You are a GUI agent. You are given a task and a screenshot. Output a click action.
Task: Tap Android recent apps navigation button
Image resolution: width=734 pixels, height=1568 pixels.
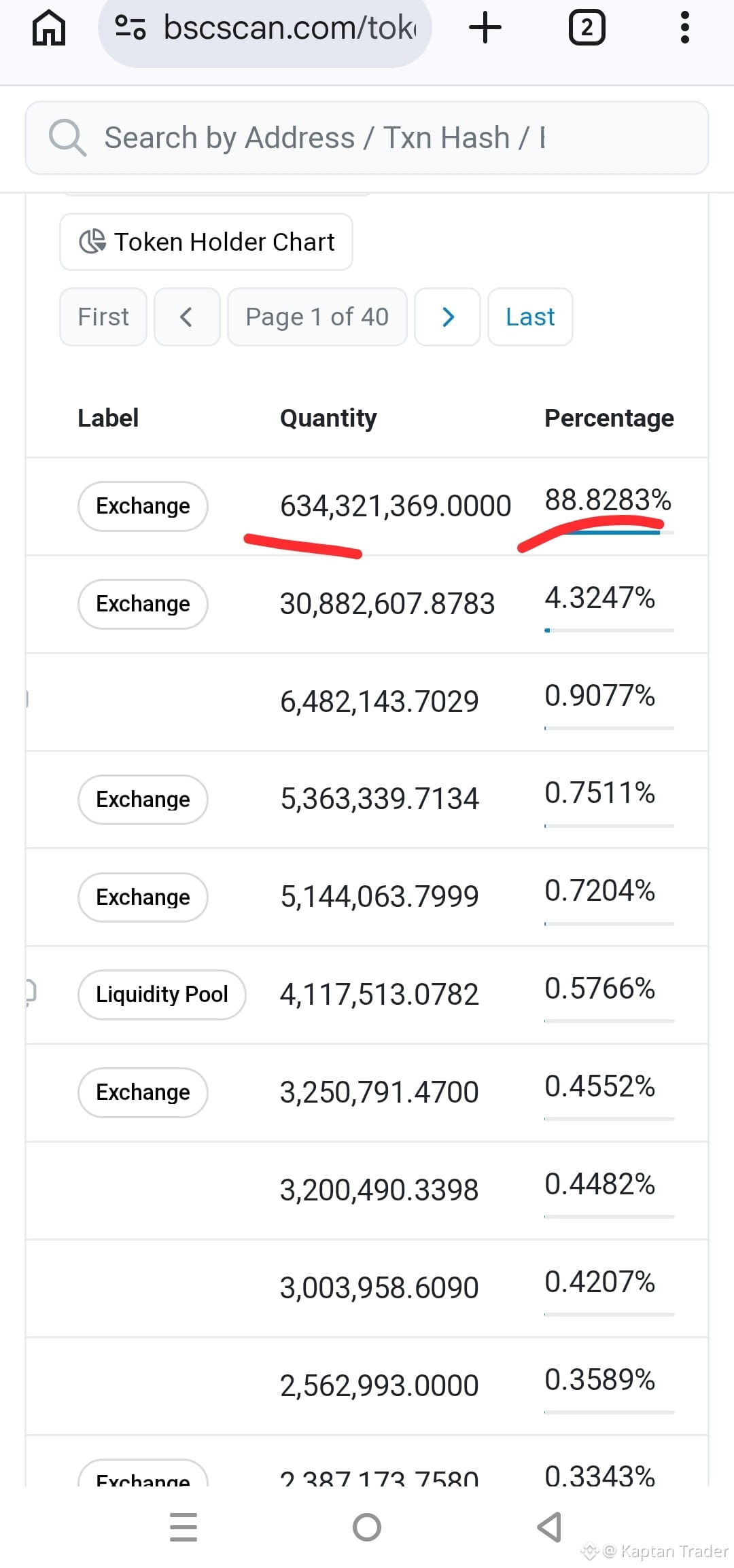click(x=183, y=1527)
